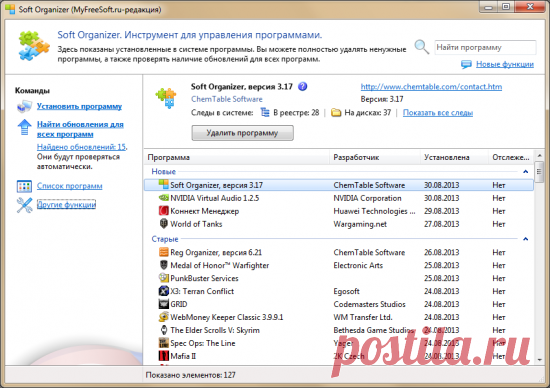Click the Soft Organizer row icon
Viewport: 550px width, 388px height.
tap(163, 185)
